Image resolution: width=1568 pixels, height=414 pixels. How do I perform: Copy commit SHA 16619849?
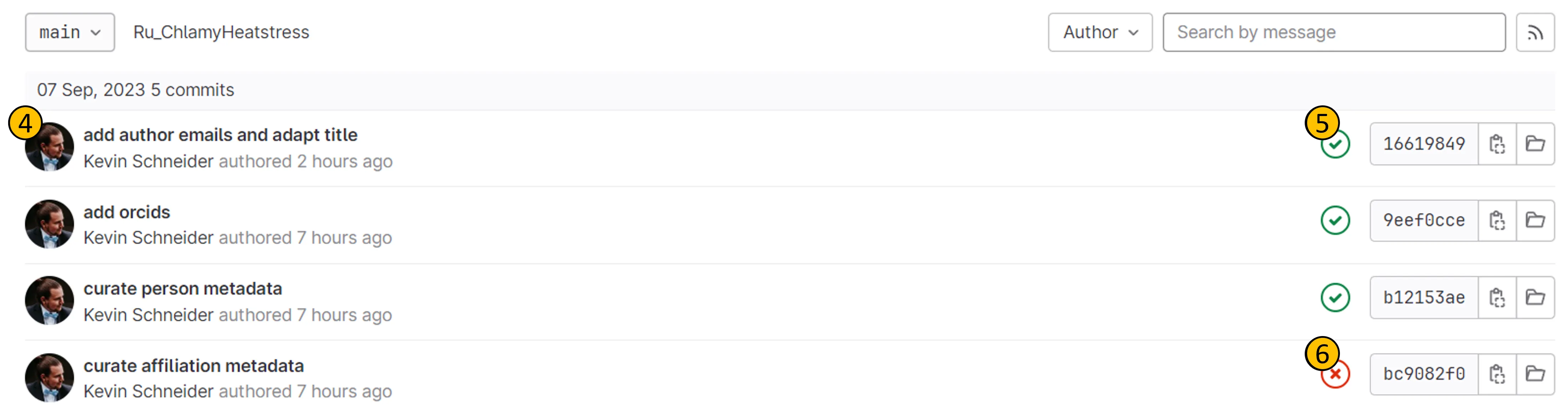[x=1497, y=144]
